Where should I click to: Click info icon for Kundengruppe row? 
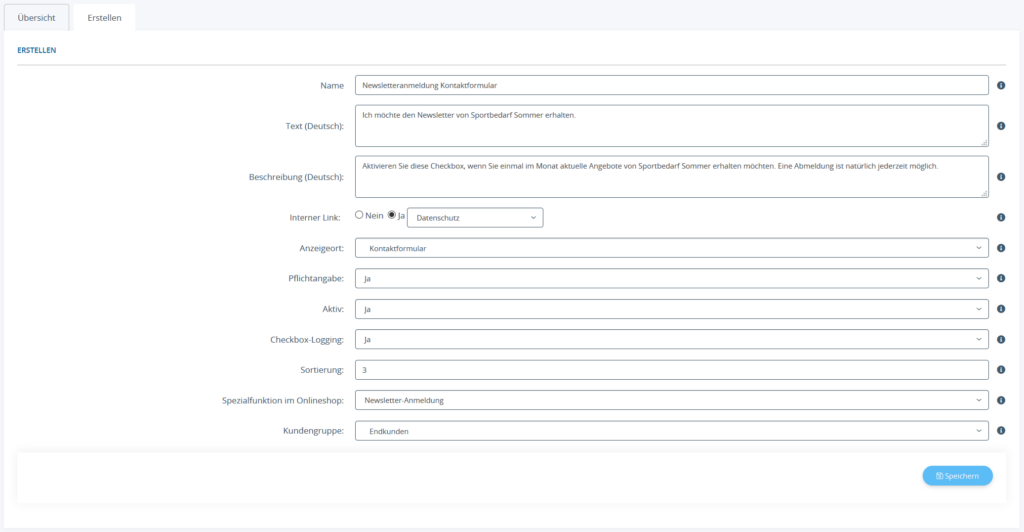1001,431
